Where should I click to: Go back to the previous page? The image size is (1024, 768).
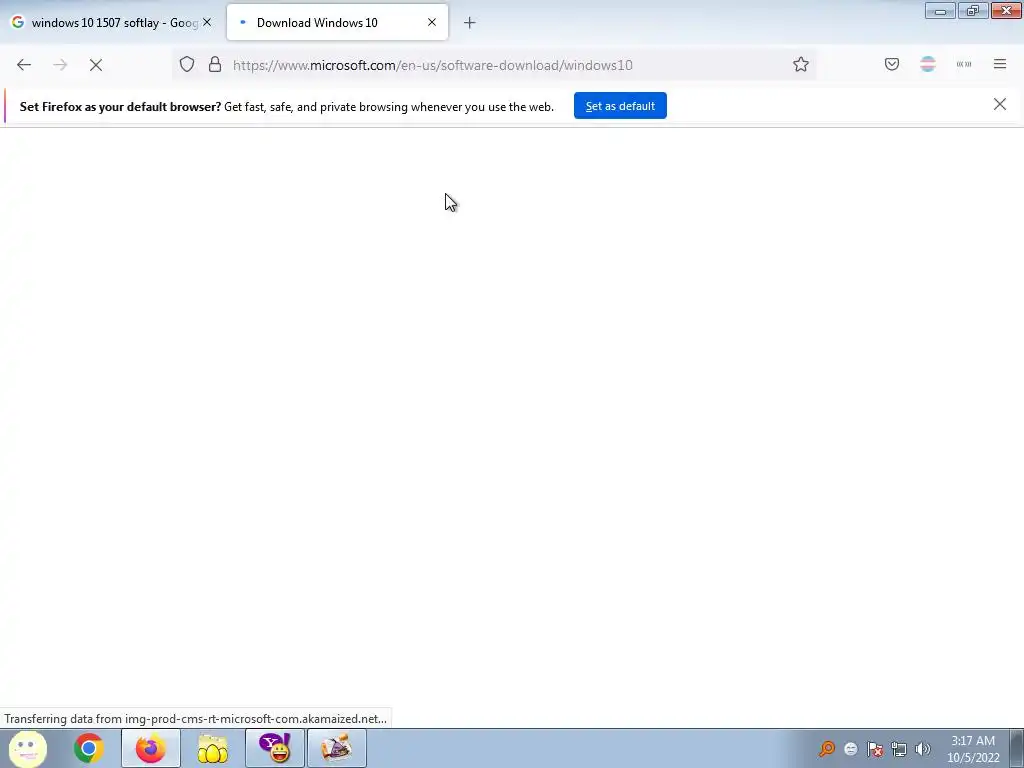[24, 65]
